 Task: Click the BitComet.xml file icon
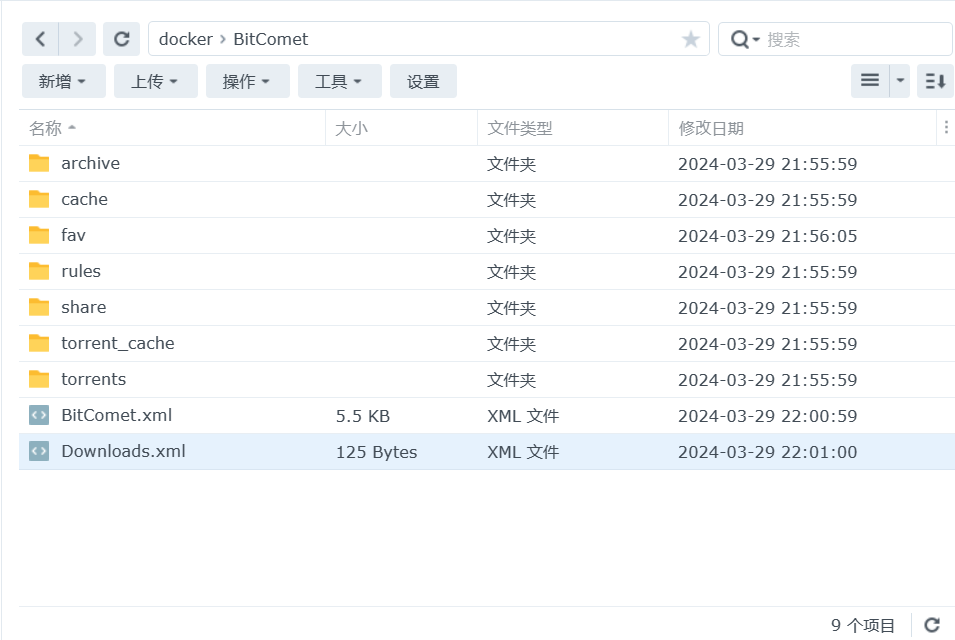tap(39, 415)
